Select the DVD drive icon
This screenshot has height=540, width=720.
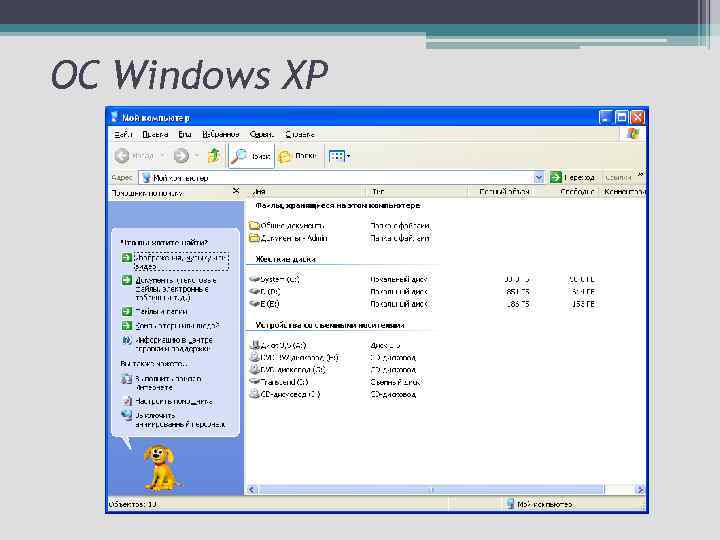click(254, 369)
